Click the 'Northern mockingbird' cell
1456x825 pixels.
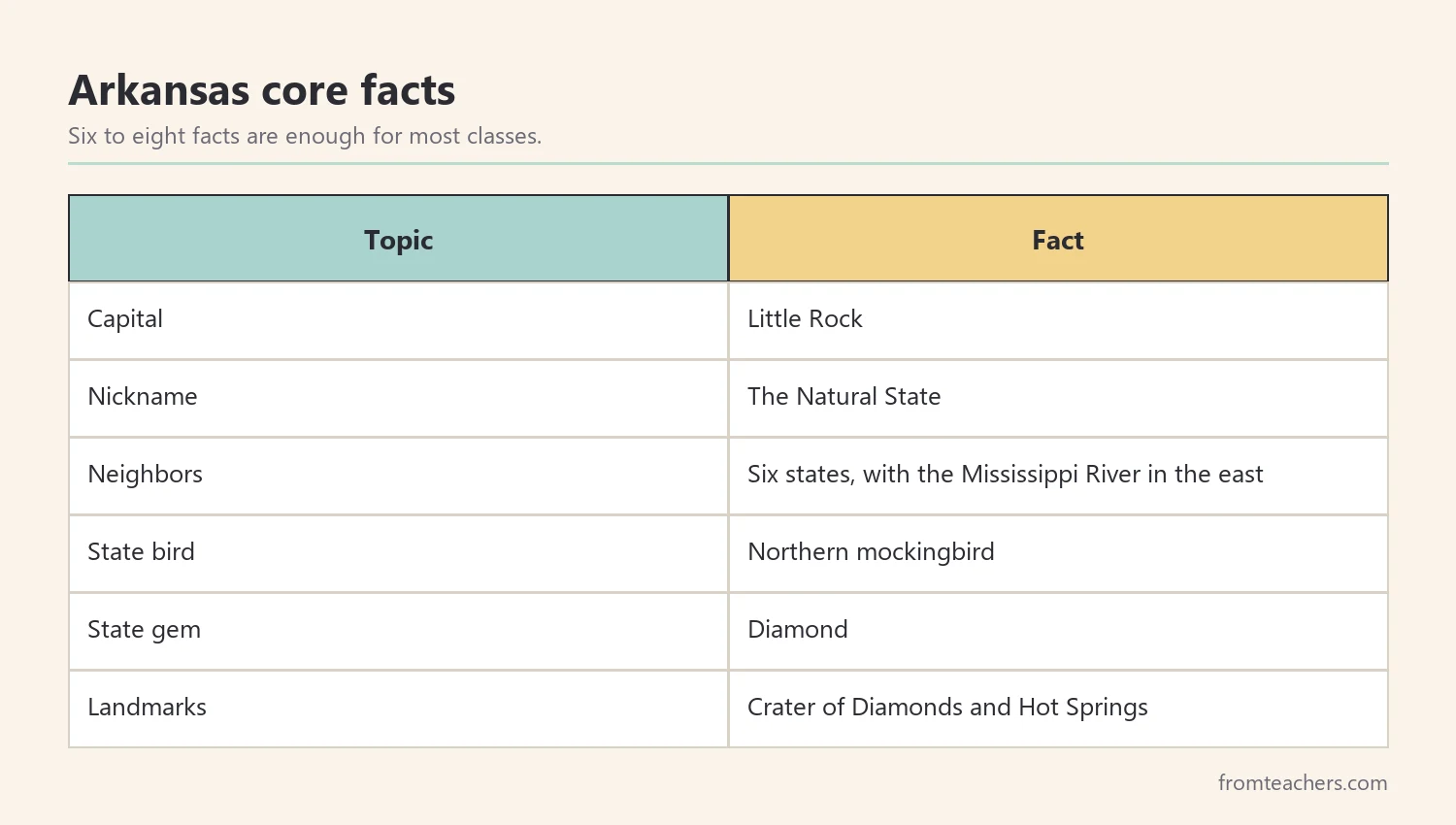1058,553
